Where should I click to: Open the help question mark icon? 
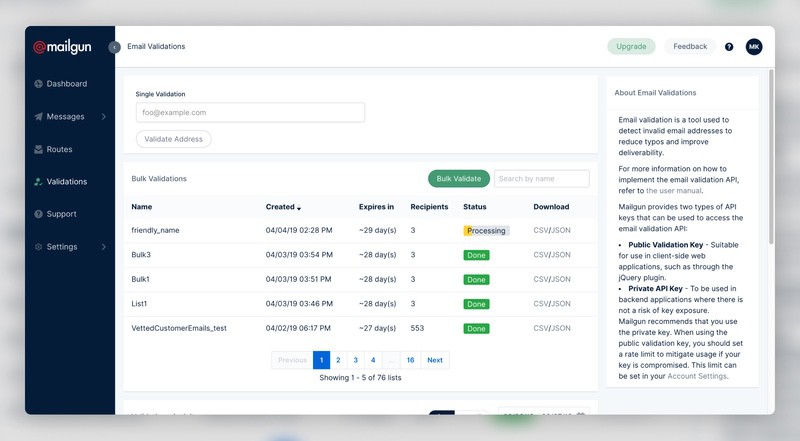(729, 46)
